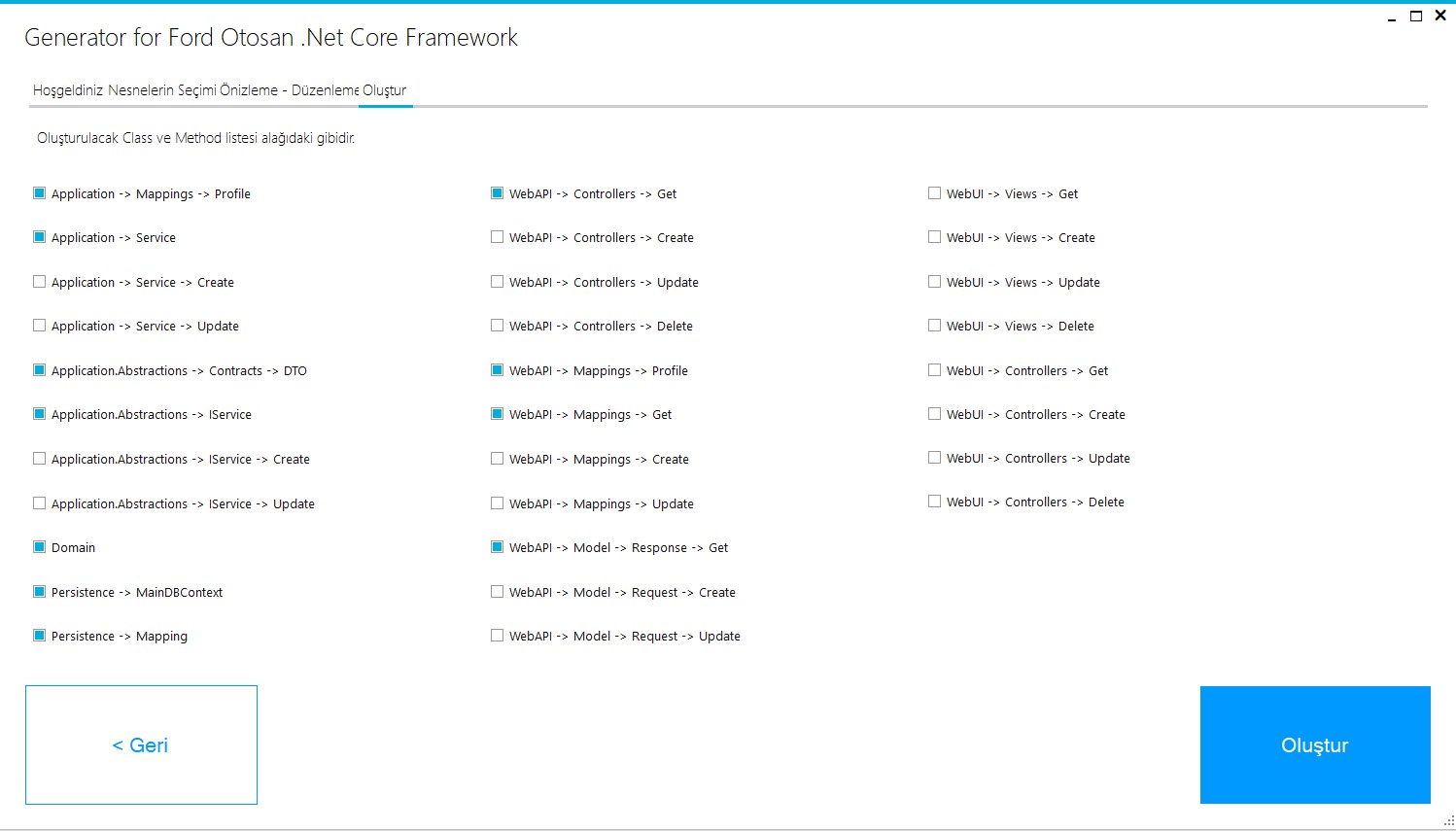Switch to the Hoşgeldiniz tab
The image size is (1456, 831).
[x=68, y=90]
